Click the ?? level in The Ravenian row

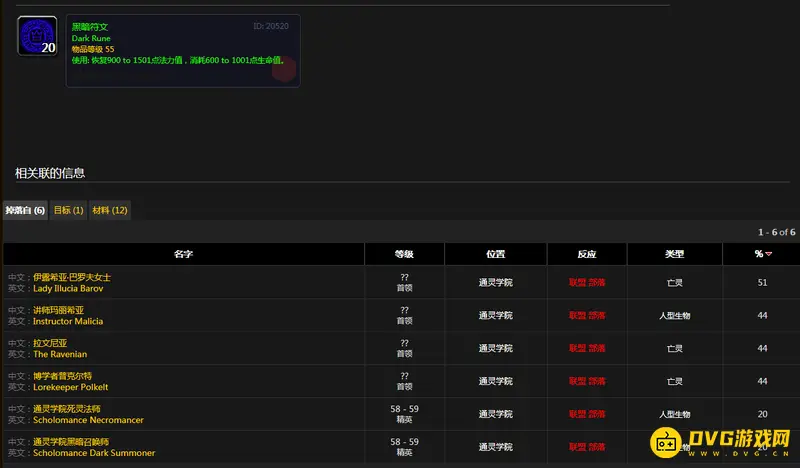coord(404,343)
